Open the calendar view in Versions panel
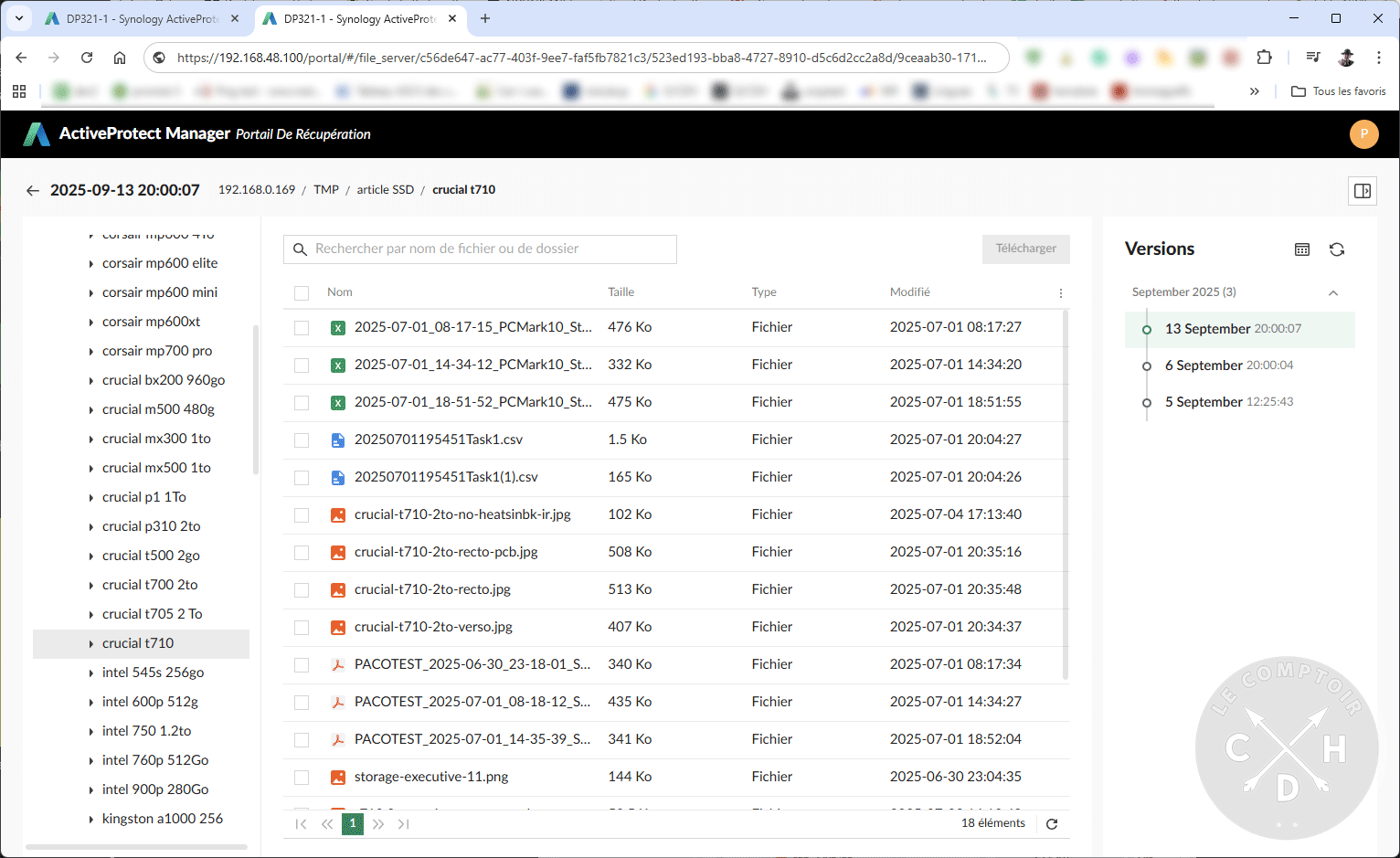Screen dimensions: 1400x858 point(1301,249)
